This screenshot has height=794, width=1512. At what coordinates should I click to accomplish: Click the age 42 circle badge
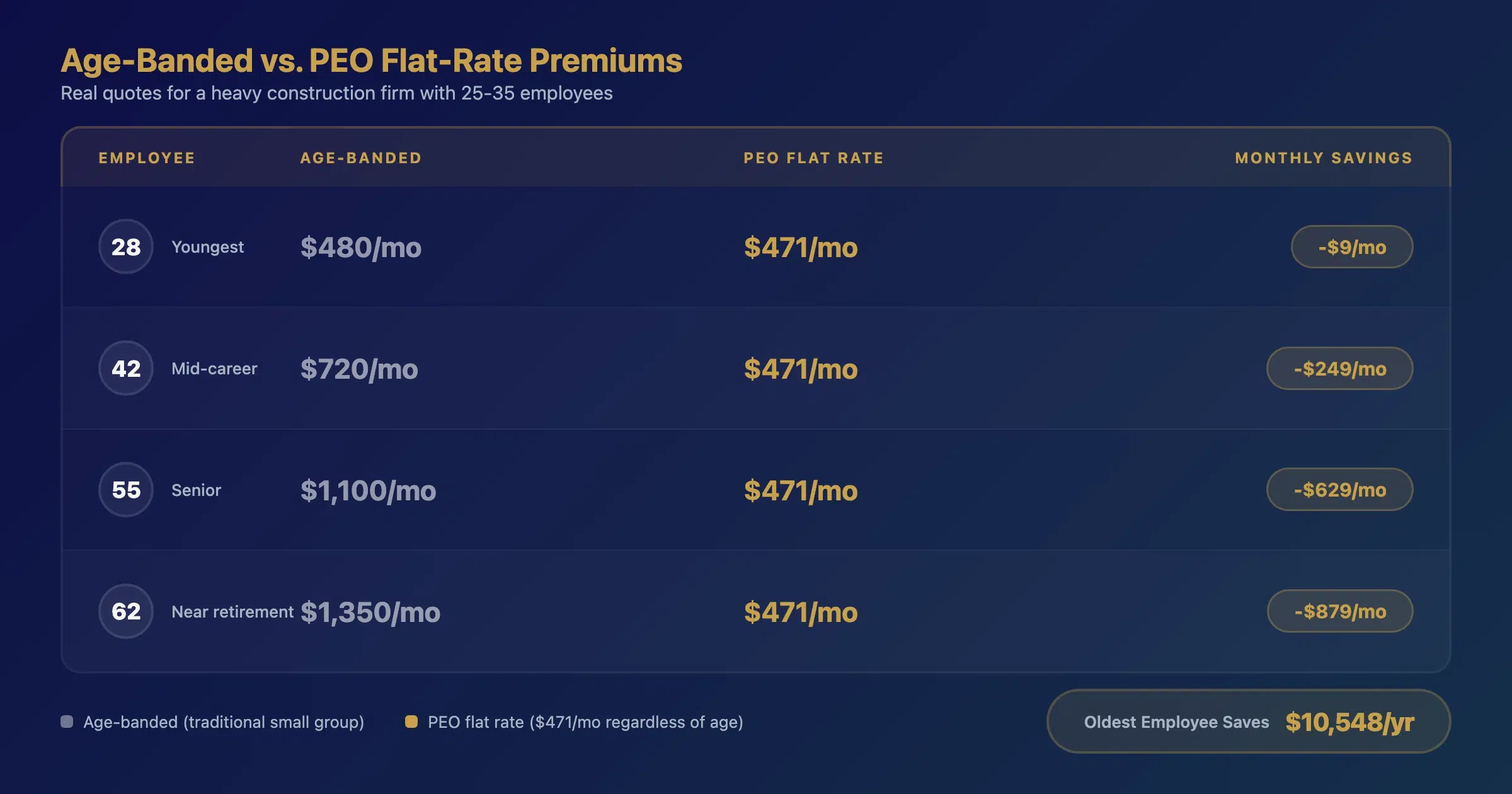[x=126, y=368]
